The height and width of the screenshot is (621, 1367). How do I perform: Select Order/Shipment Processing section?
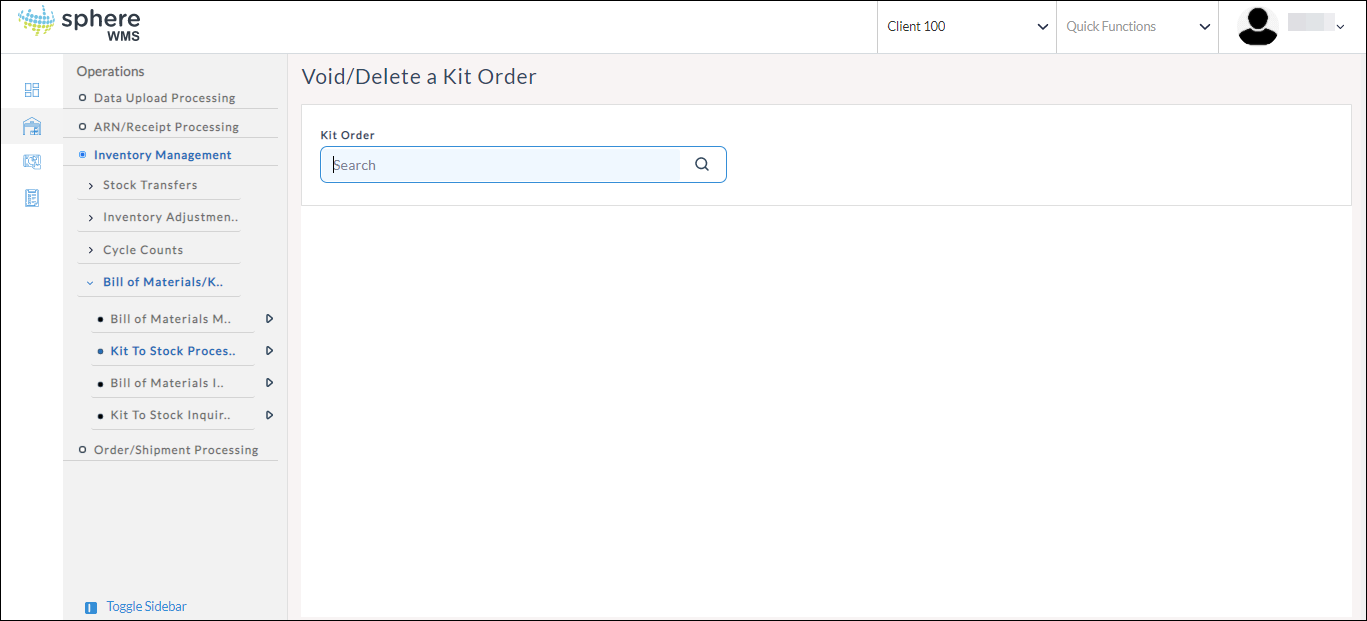(x=168, y=450)
